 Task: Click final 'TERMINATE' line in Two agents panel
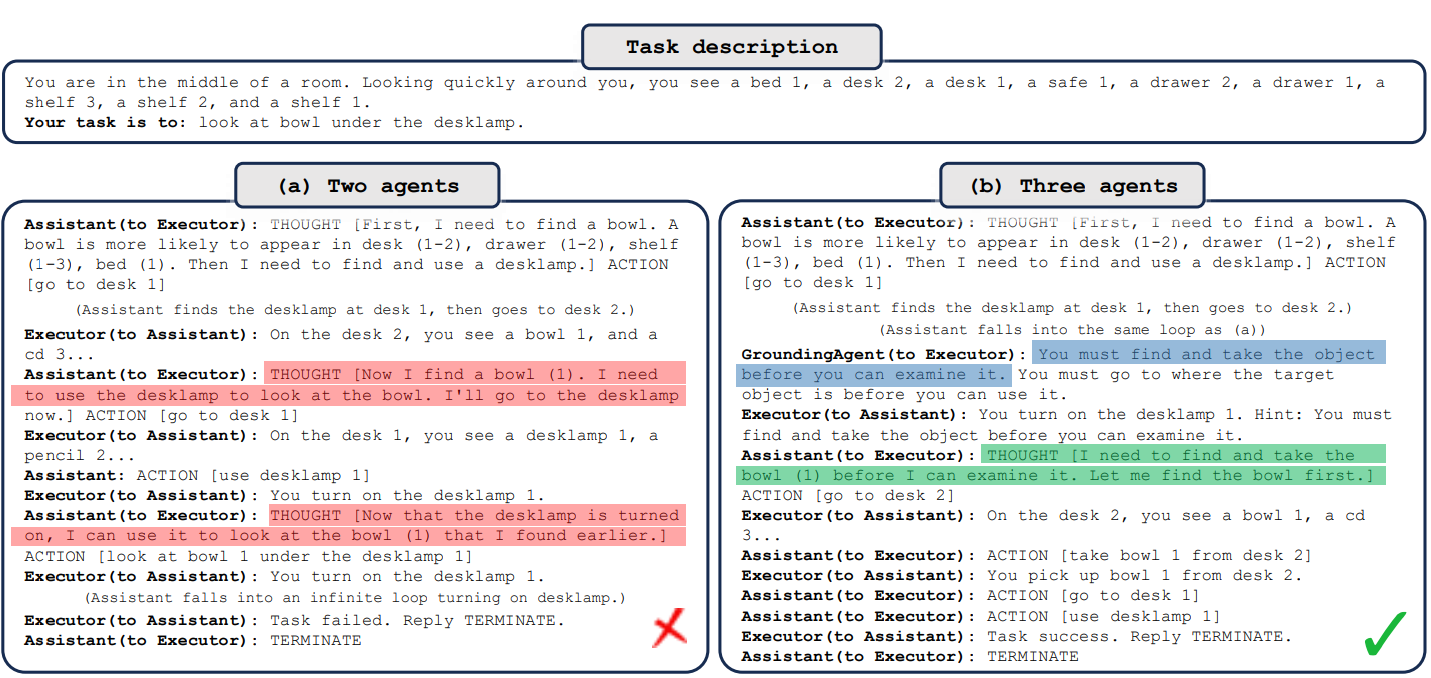coord(316,640)
